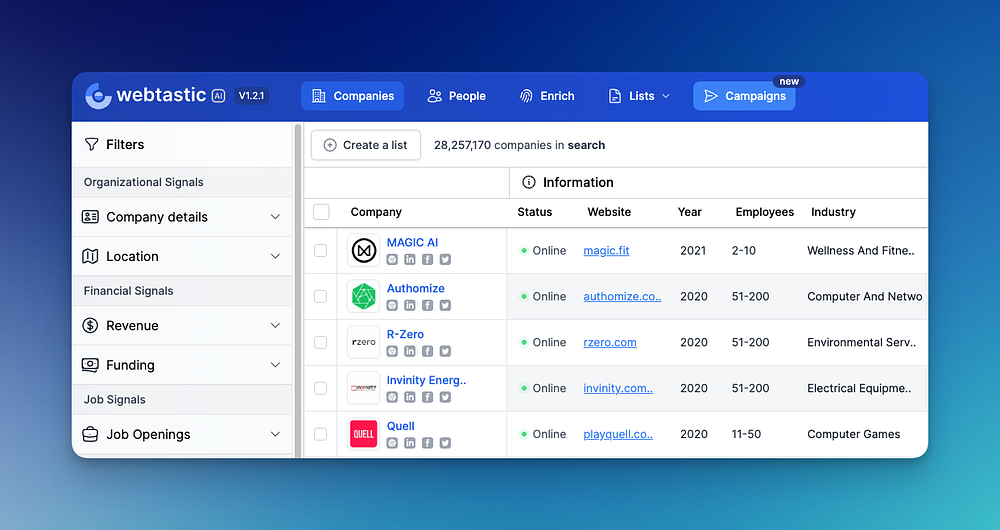
Task: Open Quell Facebook icon
Action: (x=427, y=443)
